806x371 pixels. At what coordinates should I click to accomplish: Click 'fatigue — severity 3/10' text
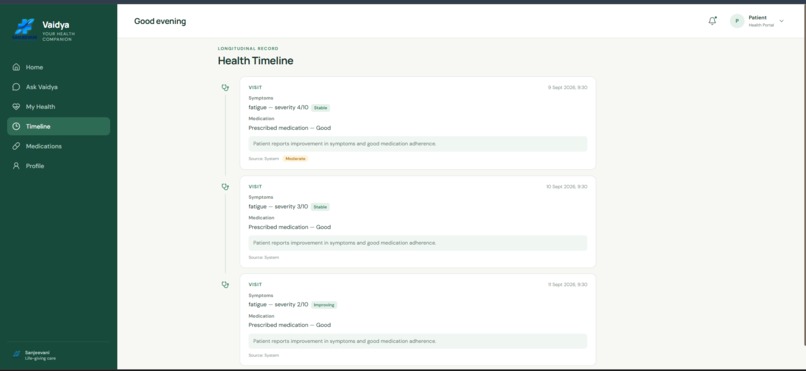[279, 207]
